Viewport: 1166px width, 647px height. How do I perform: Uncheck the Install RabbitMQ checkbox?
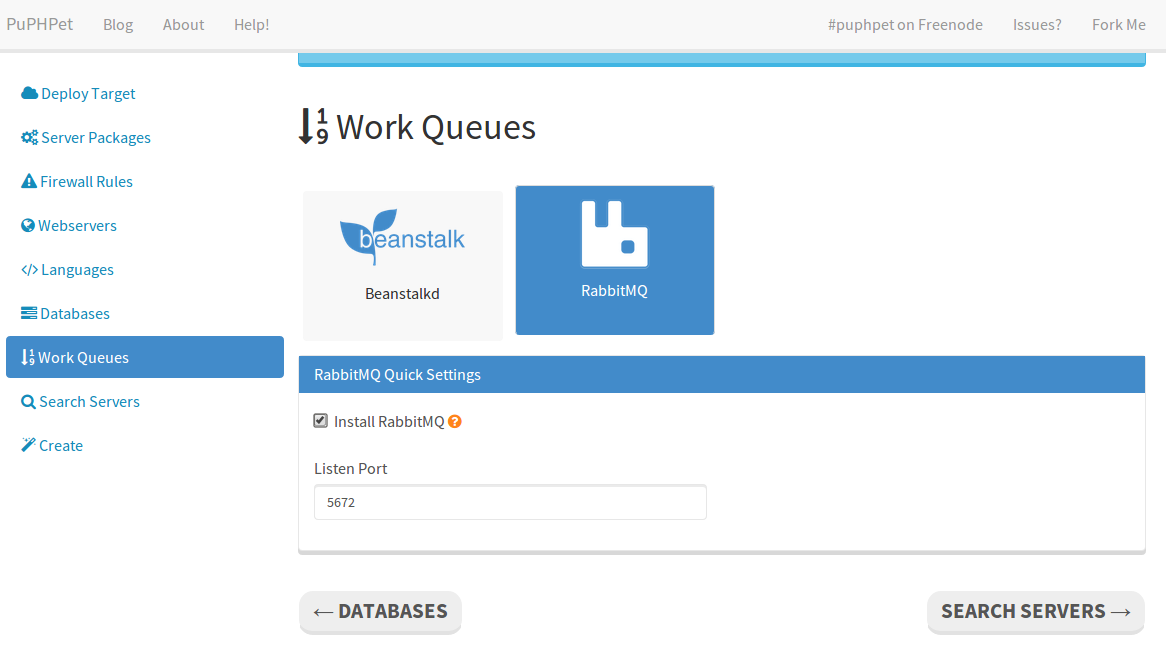(321, 421)
